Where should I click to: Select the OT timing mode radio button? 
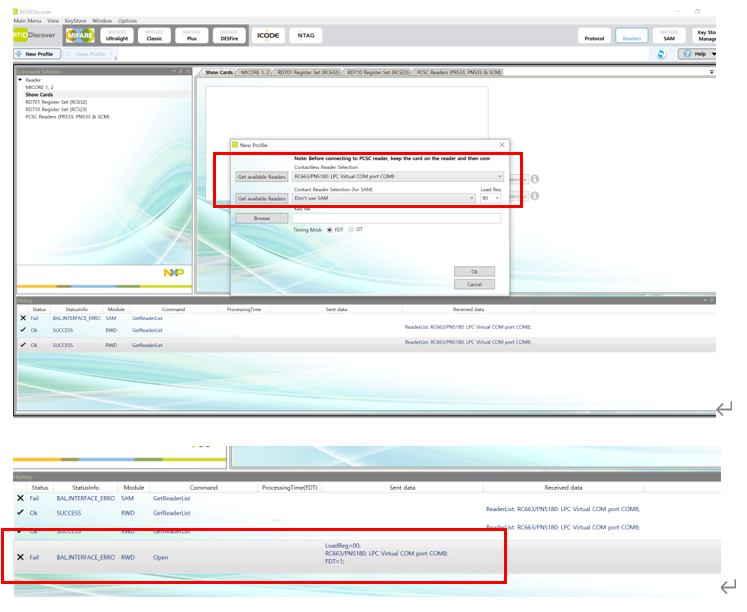[351, 230]
